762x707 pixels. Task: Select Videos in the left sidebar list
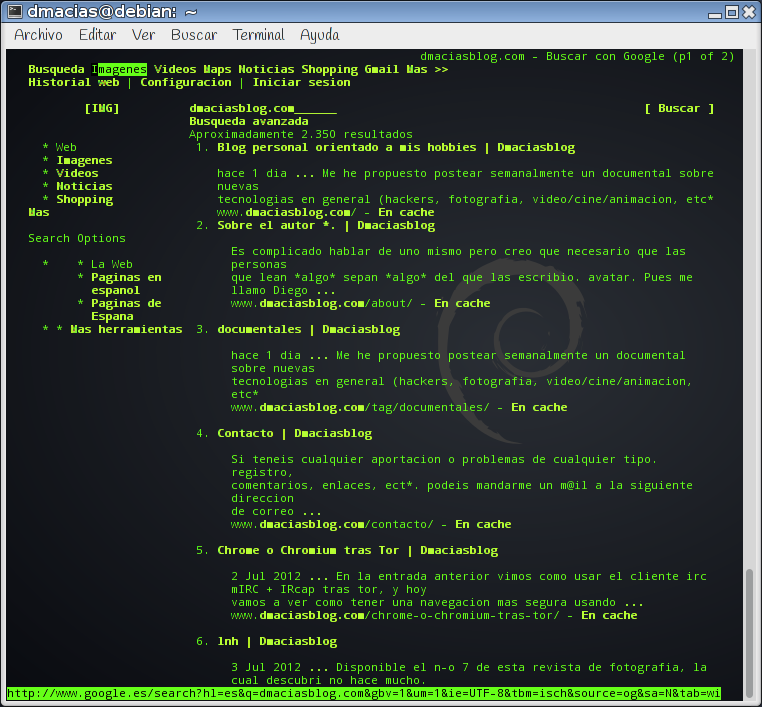(x=77, y=173)
